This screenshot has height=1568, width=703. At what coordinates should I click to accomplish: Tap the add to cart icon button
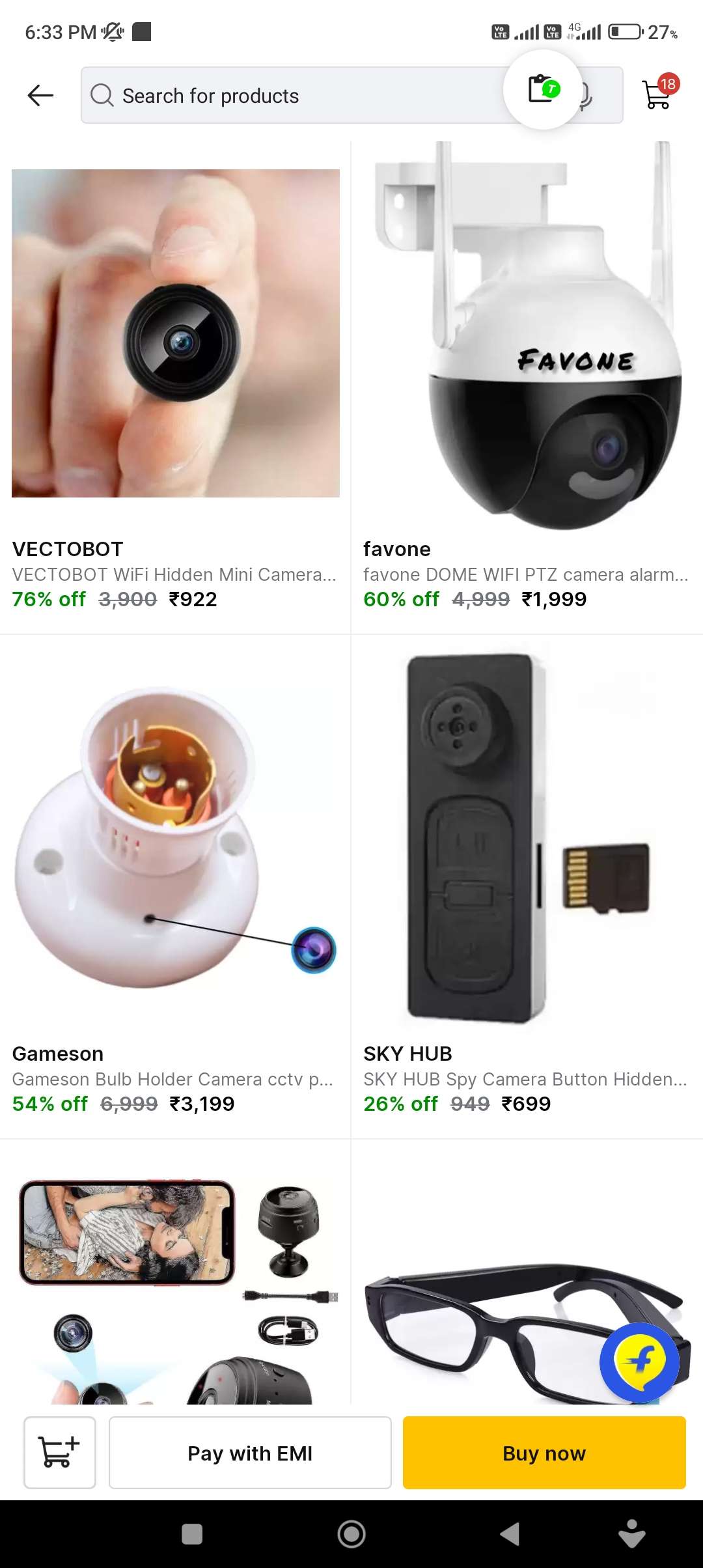(x=60, y=1452)
